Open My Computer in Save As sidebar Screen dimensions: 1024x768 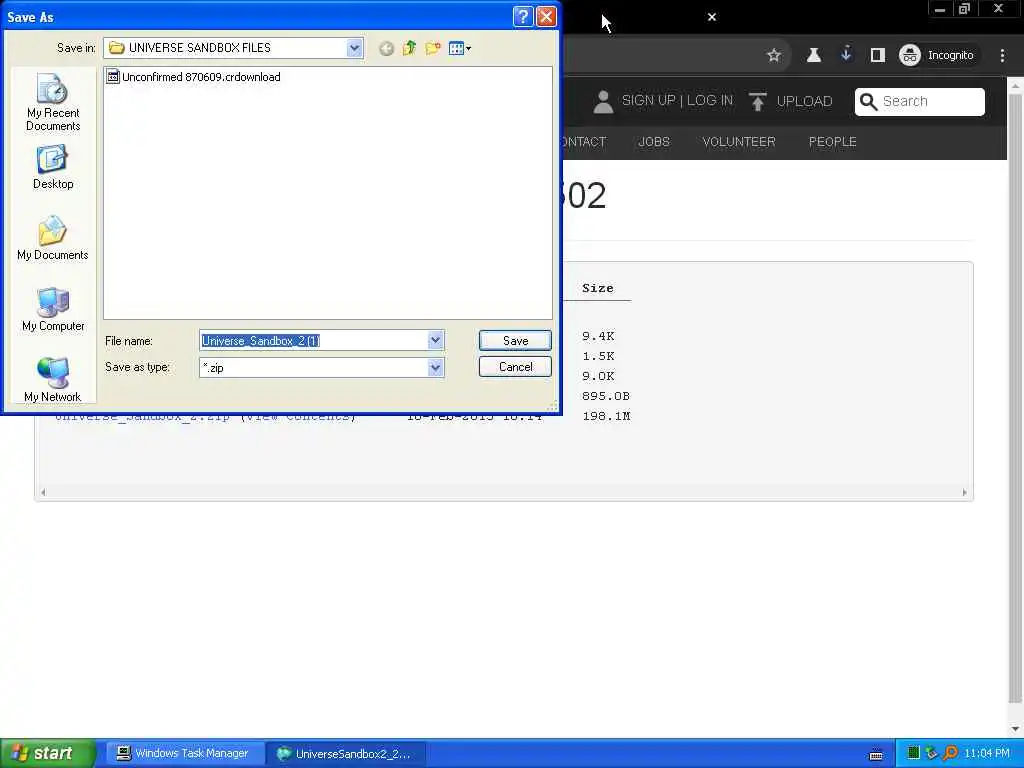(x=53, y=310)
